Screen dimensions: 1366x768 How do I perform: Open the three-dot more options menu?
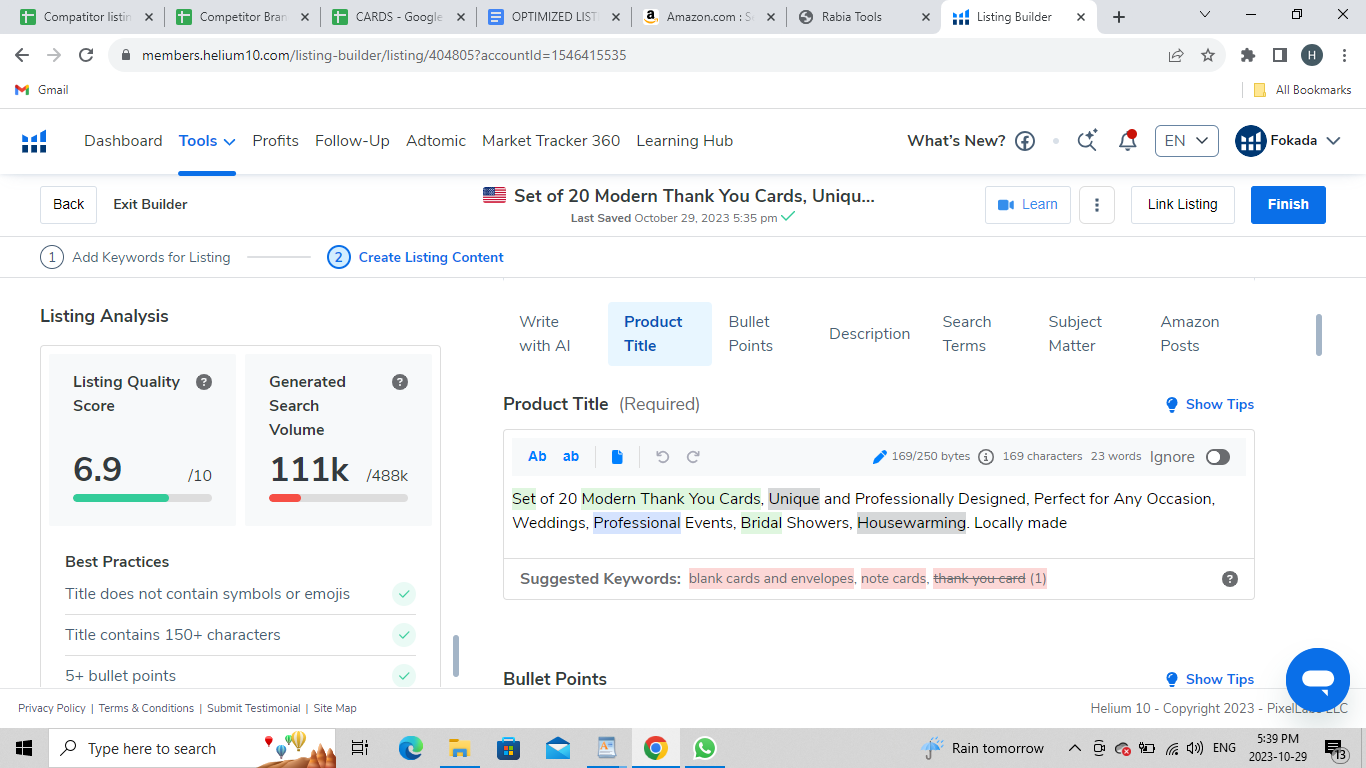(x=1097, y=205)
